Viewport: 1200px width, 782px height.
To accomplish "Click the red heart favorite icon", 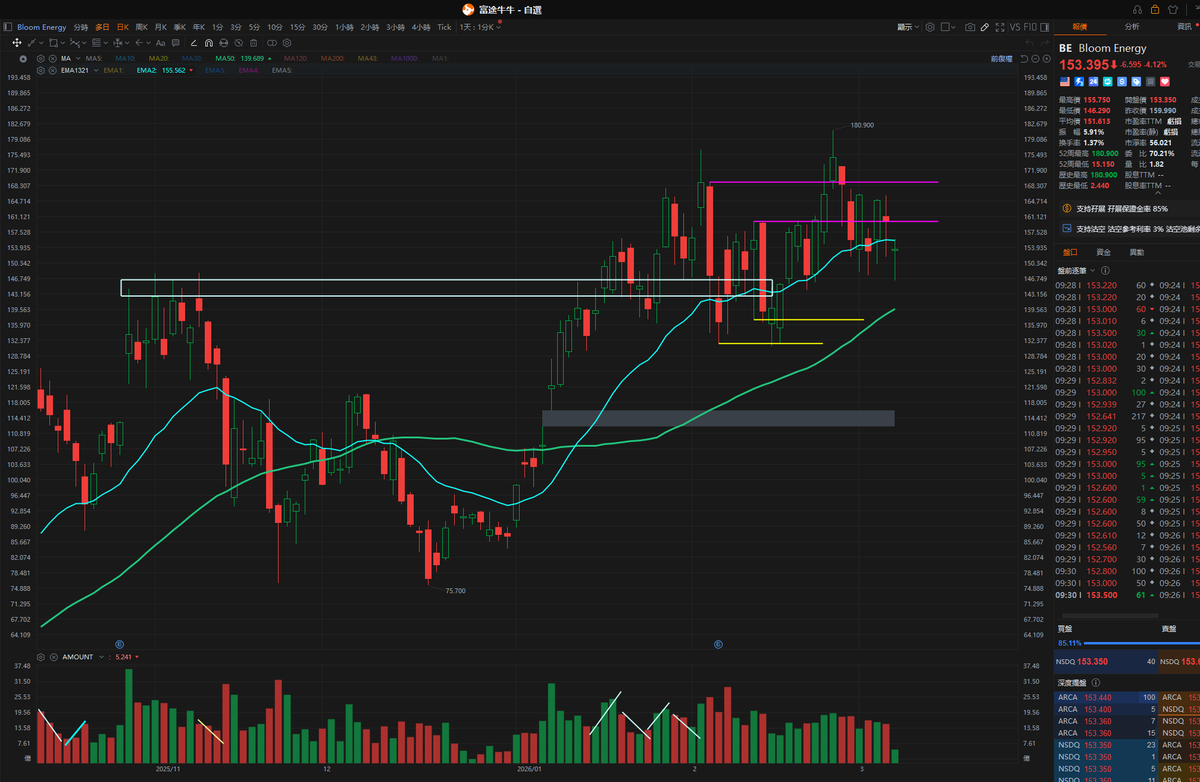I will coord(1165,81).
